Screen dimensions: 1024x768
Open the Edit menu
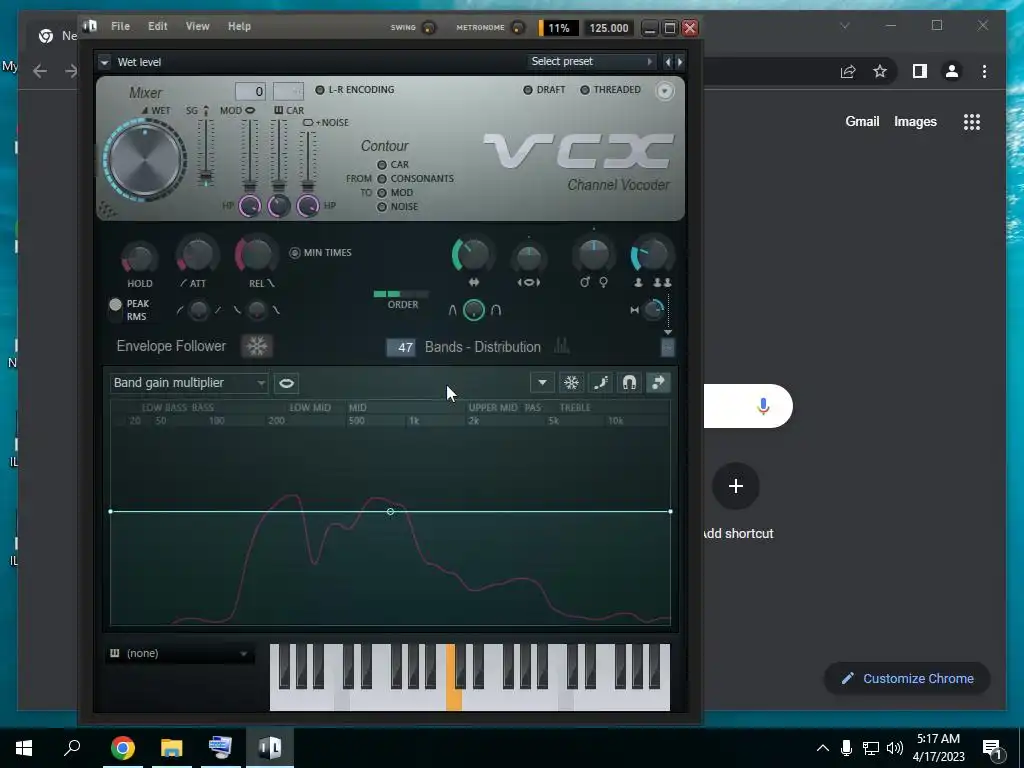click(x=157, y=27)
